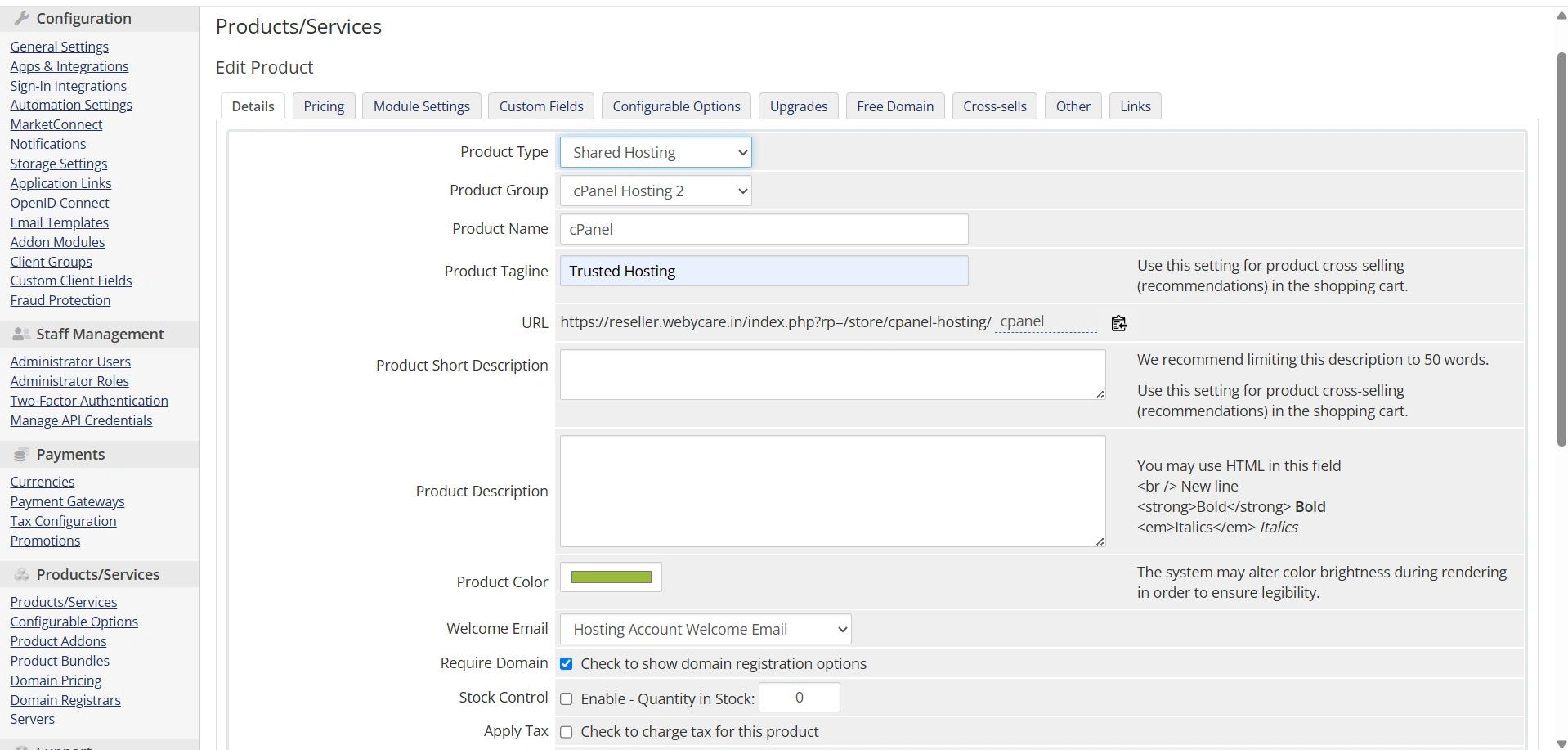Open Apps & Integrations link
The height and width of the screenshot is (750, 1568).
point(69,66)
